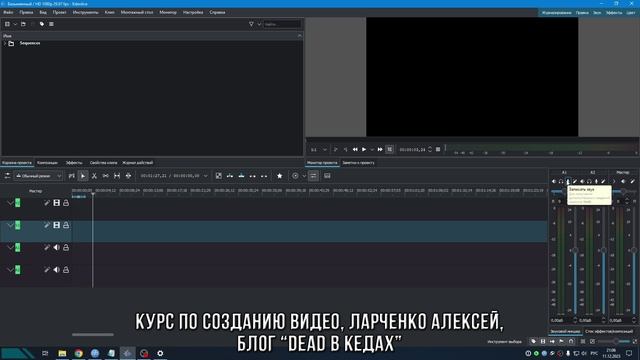The height and width of the screenshot is (360, 640).
Task: Collapse the second (highlighted) video track chevron
Action: pyautogui.click(x=11, y=225)
